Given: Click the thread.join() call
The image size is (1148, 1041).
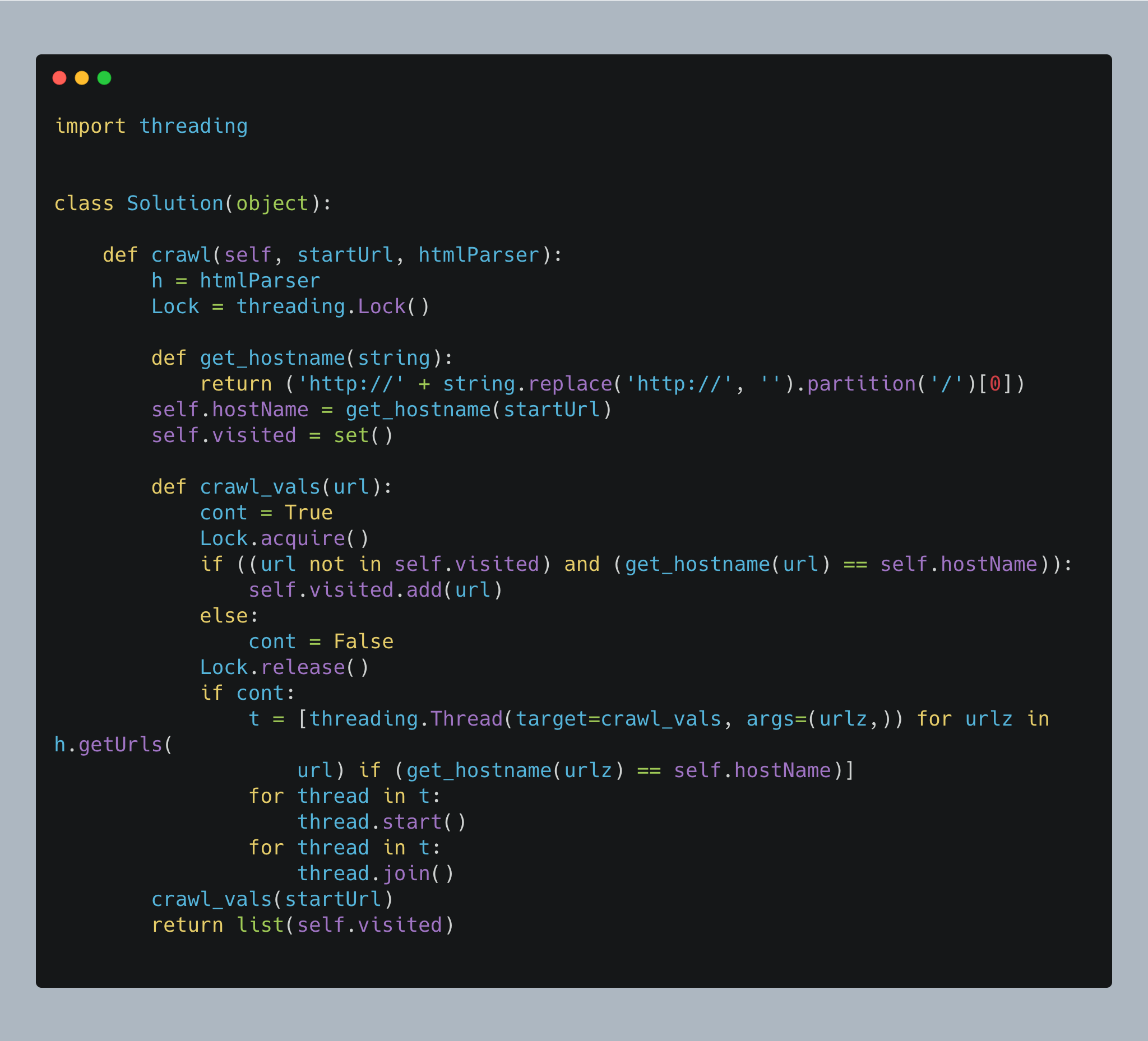Looking at the screenshot, I should pos(376,873).
